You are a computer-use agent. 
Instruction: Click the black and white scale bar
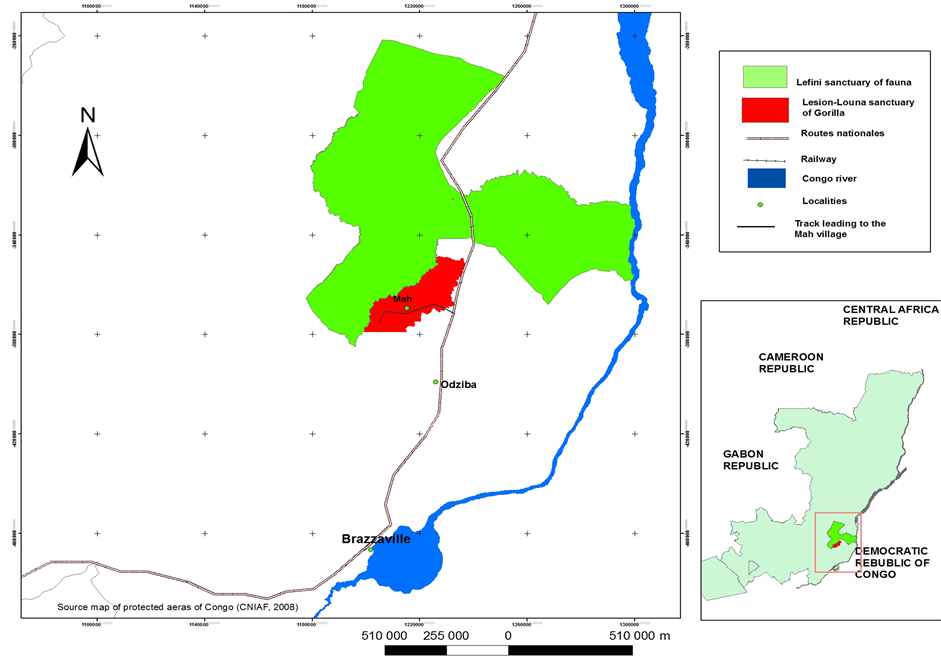509,649
